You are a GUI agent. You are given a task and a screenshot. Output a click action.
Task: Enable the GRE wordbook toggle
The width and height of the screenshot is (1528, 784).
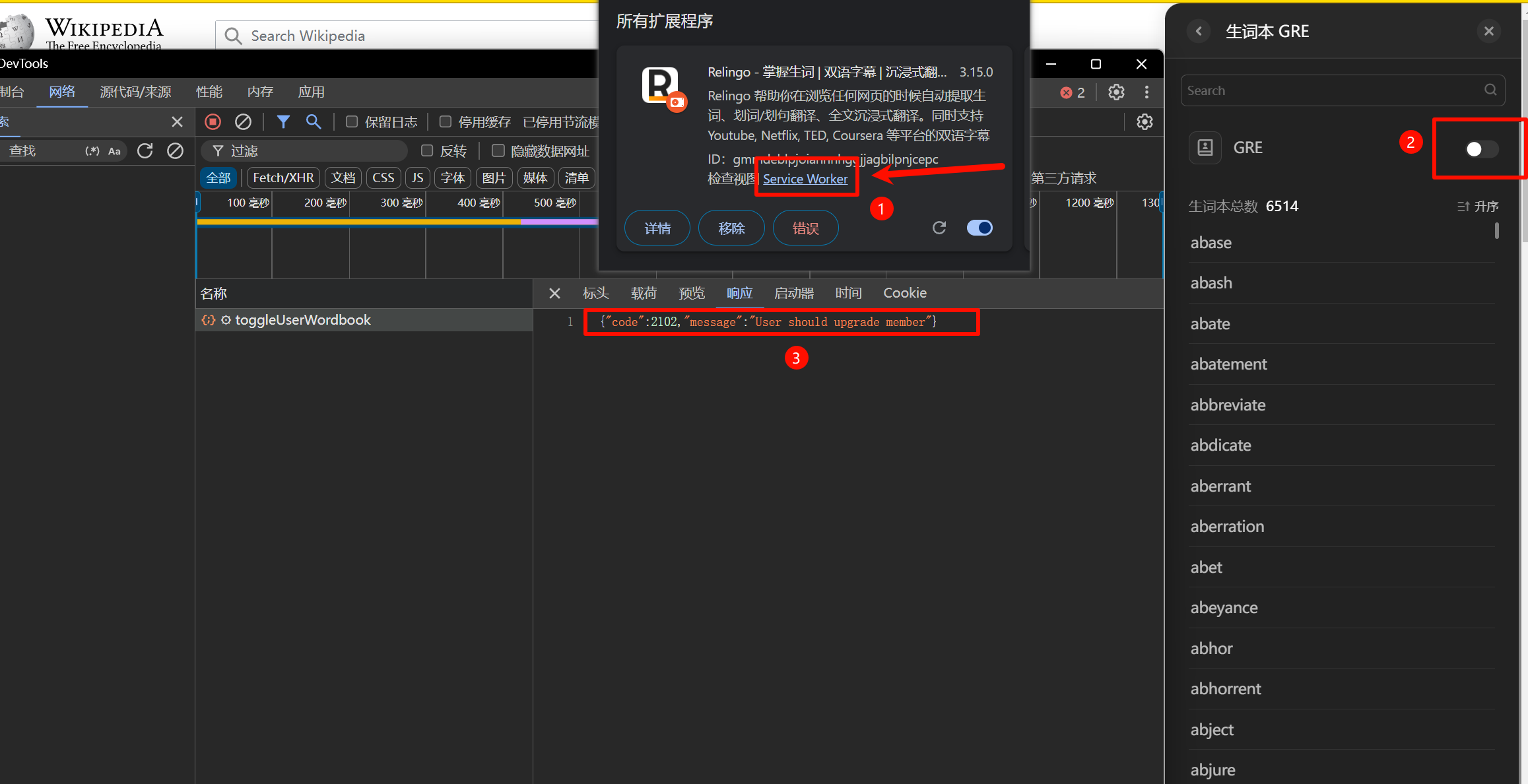1480,149
